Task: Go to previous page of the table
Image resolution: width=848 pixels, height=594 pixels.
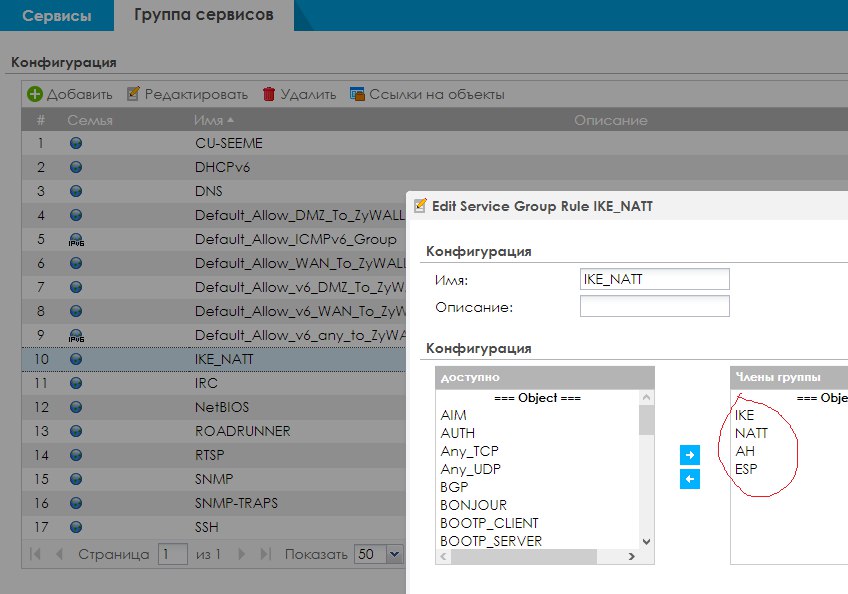Action: pyautogui.click(x=59, y=554)
